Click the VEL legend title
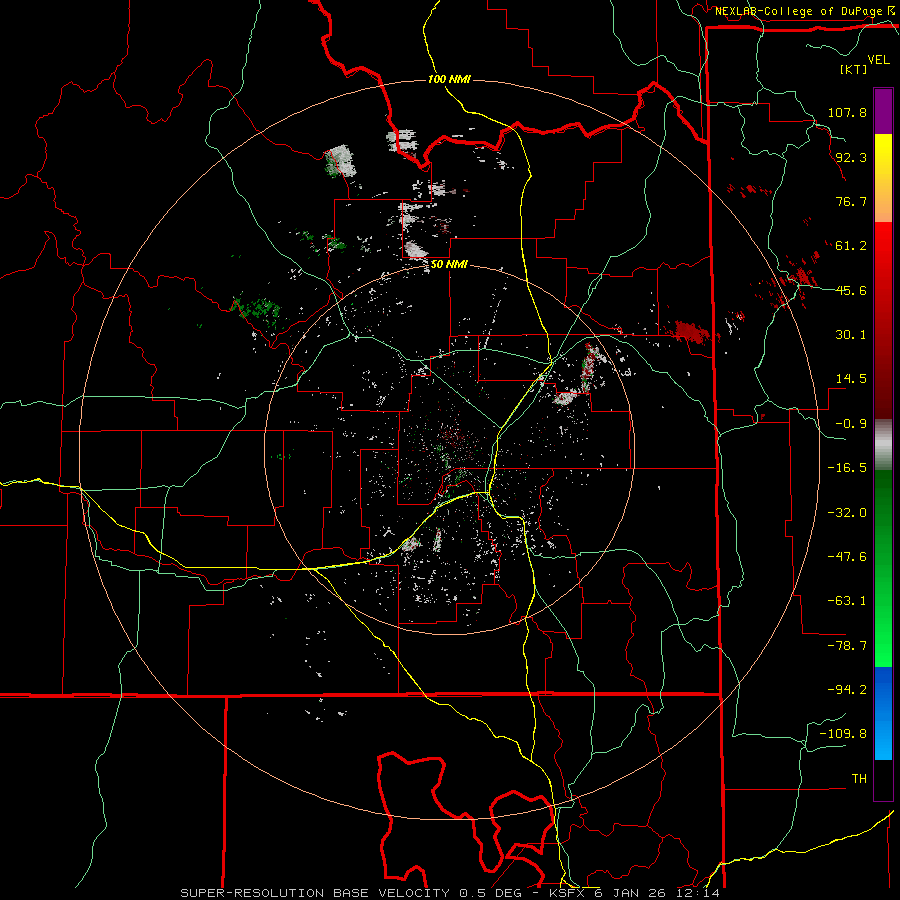 pos(879,60)
